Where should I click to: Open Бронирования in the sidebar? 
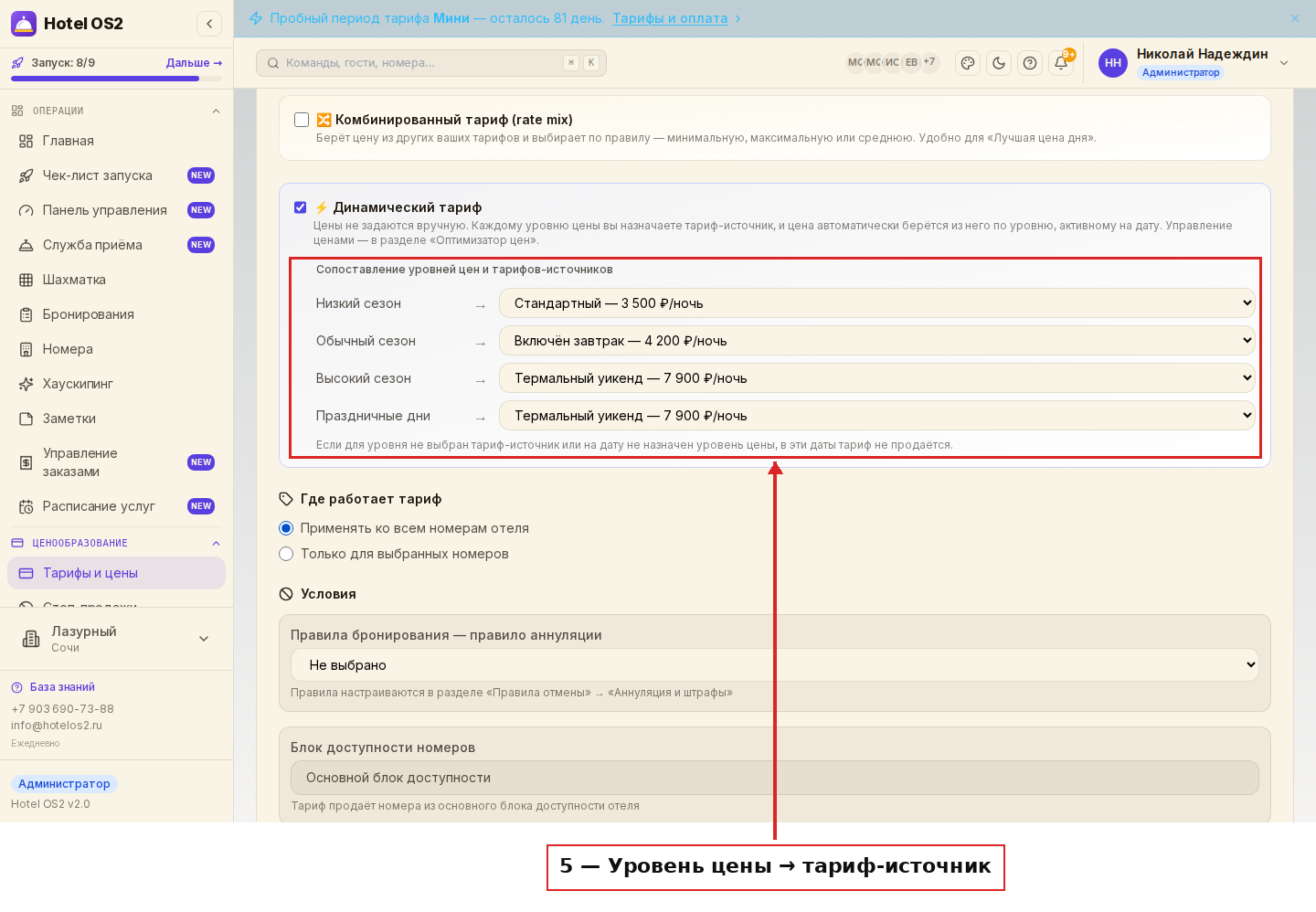tap(116, 314)
